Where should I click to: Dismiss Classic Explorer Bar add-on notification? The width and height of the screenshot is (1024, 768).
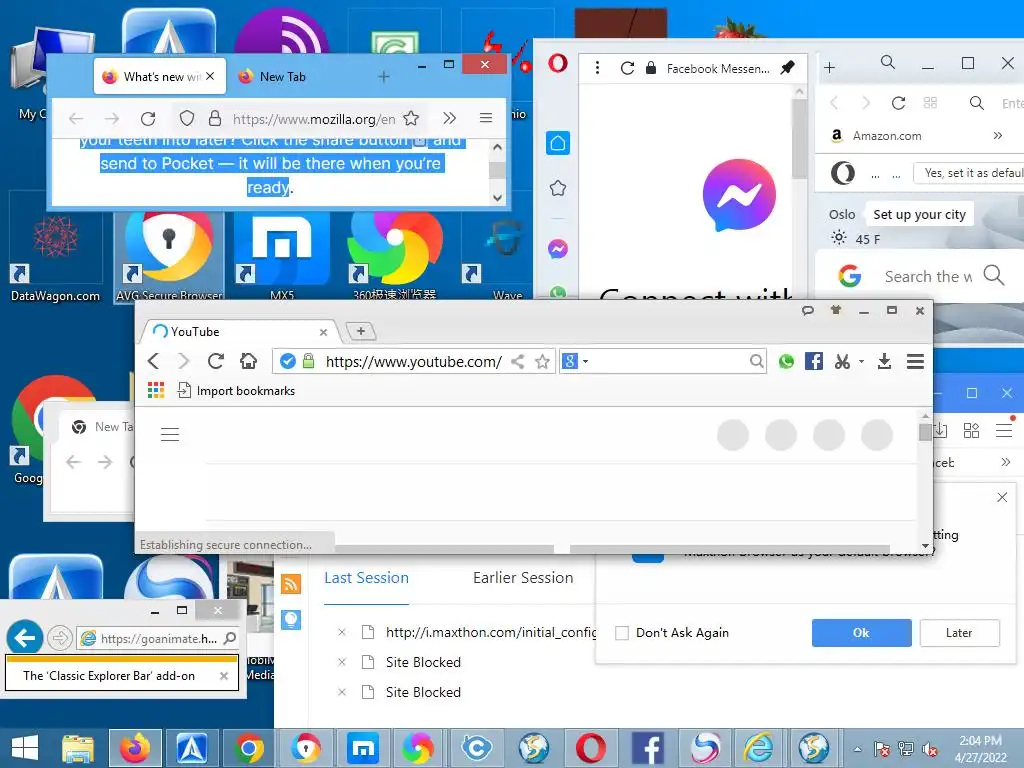[224, 676]
